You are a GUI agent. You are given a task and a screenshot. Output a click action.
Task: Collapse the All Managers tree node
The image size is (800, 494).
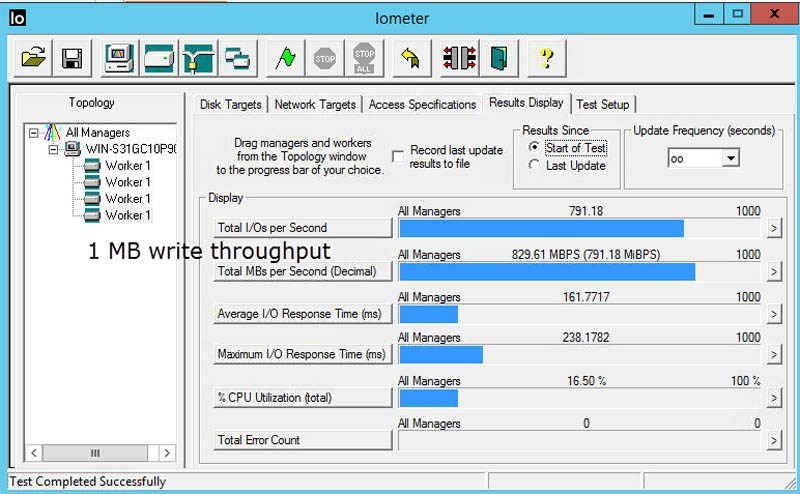pyautogui.click(x=35, y=133)
